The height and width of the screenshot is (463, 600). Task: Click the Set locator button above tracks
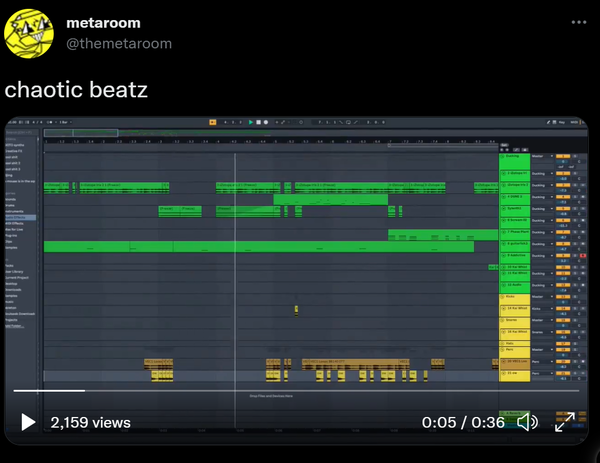[x=504, y=145]
